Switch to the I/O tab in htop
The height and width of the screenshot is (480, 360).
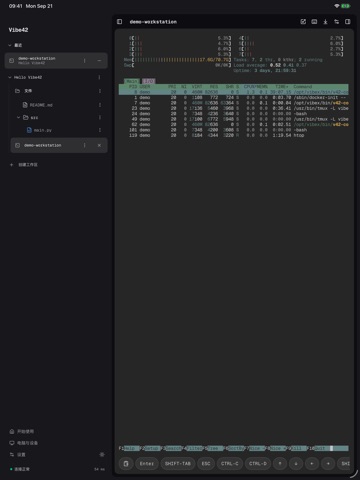(149, 81)
